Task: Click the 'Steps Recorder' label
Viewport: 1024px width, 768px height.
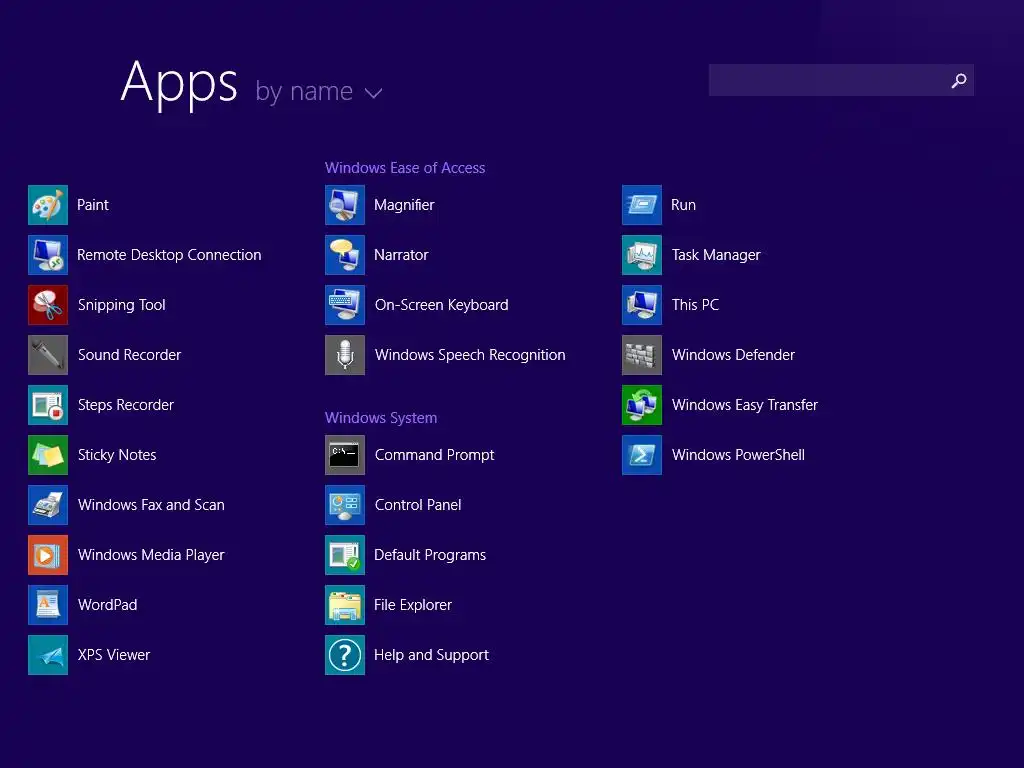Action: [126, 406]
